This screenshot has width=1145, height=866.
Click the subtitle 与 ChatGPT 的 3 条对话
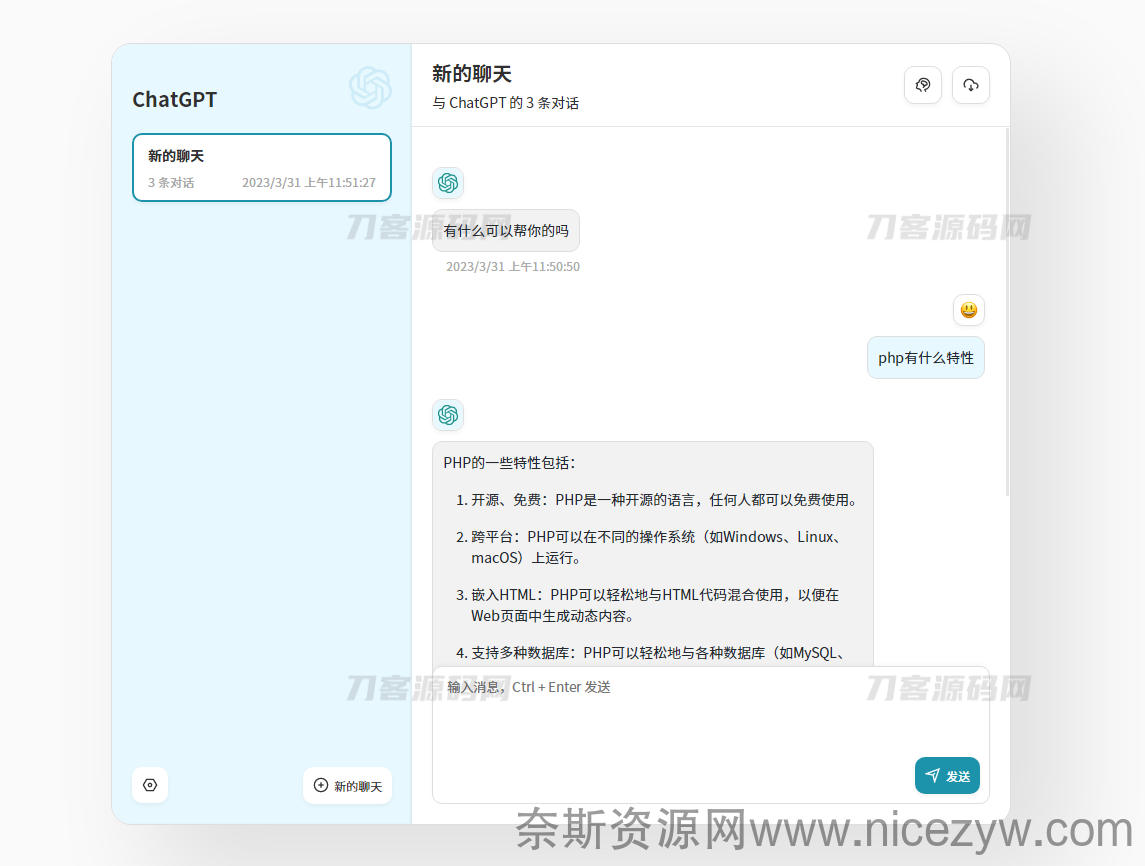pos(505,103)
